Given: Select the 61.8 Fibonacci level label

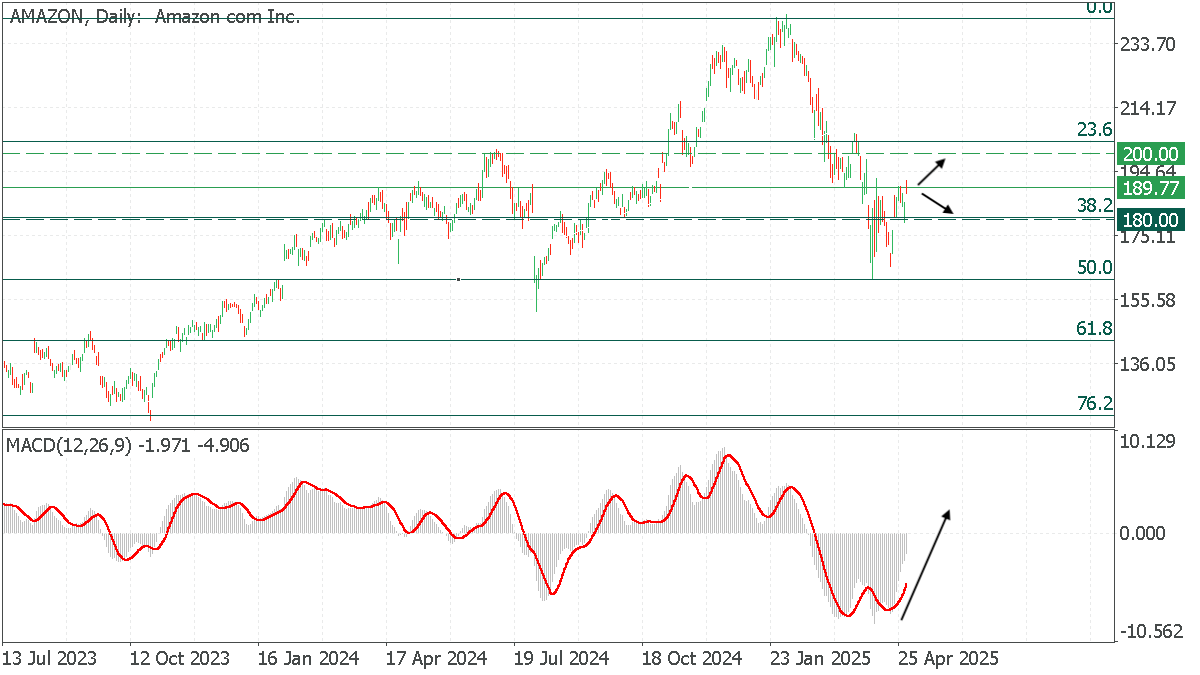Looking at the screenshot, I should tap(1094, 328).
